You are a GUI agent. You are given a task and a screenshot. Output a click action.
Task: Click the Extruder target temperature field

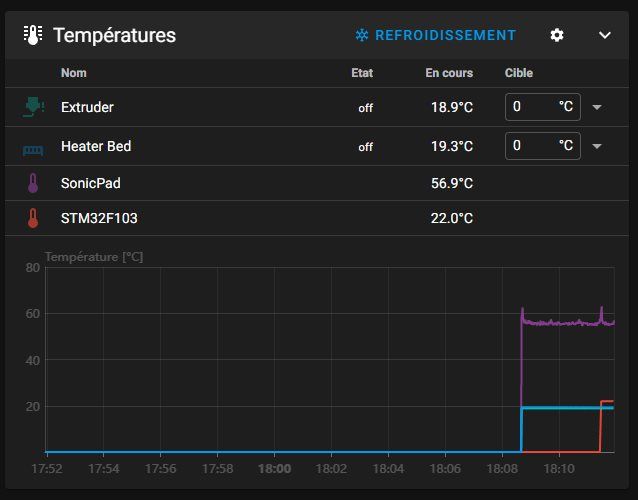(x=530, y=107)
